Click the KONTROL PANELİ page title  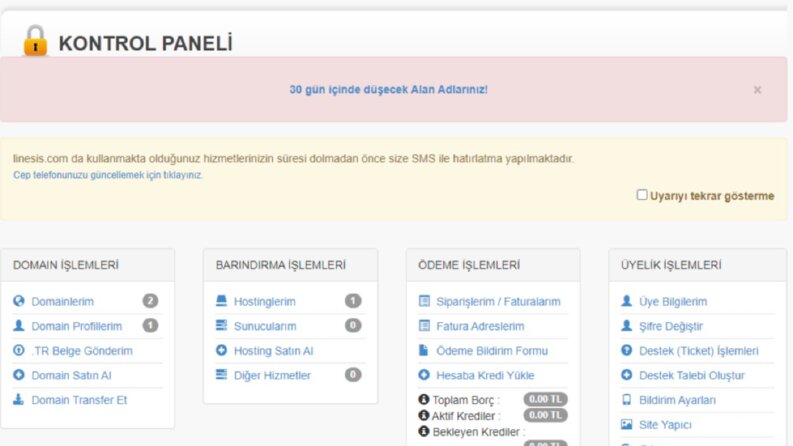click(x=146, y=43)
